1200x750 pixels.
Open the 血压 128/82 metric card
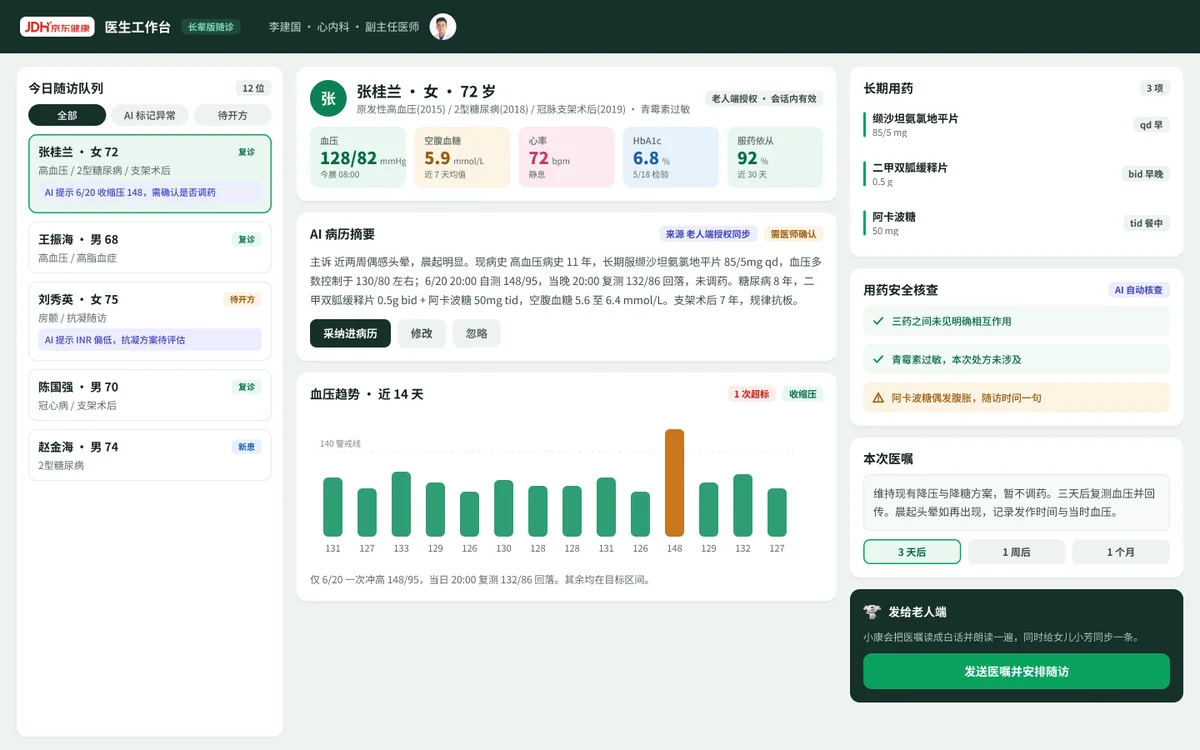pyautogui.click(x=358, y=157)
